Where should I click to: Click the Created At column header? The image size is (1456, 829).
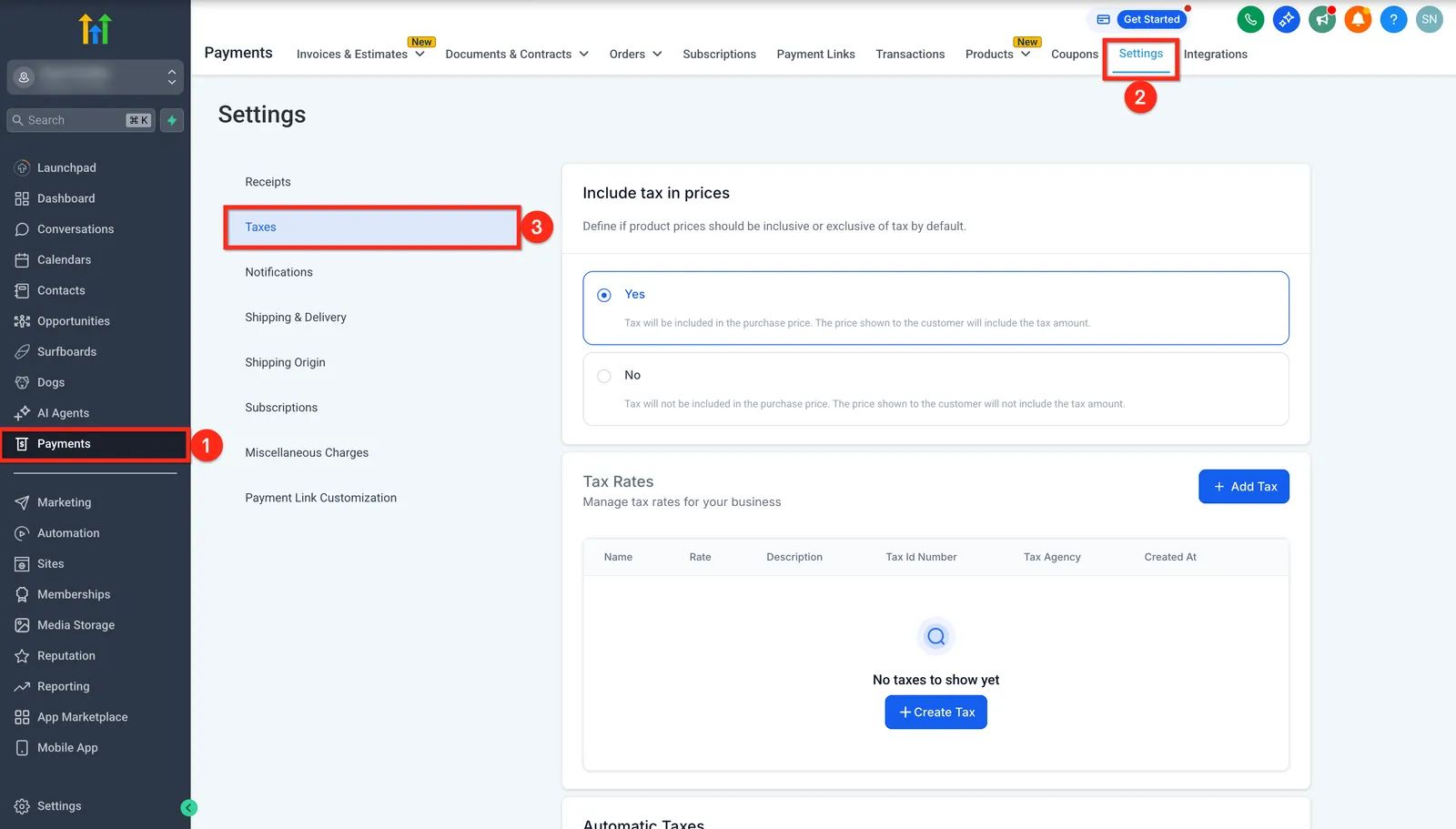1170,557
